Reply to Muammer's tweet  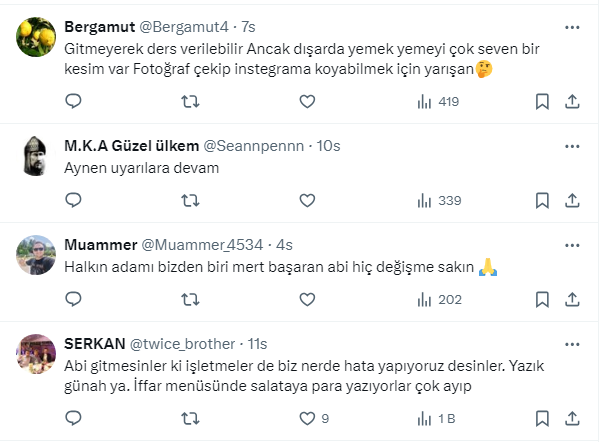click(x=73, y=299)
